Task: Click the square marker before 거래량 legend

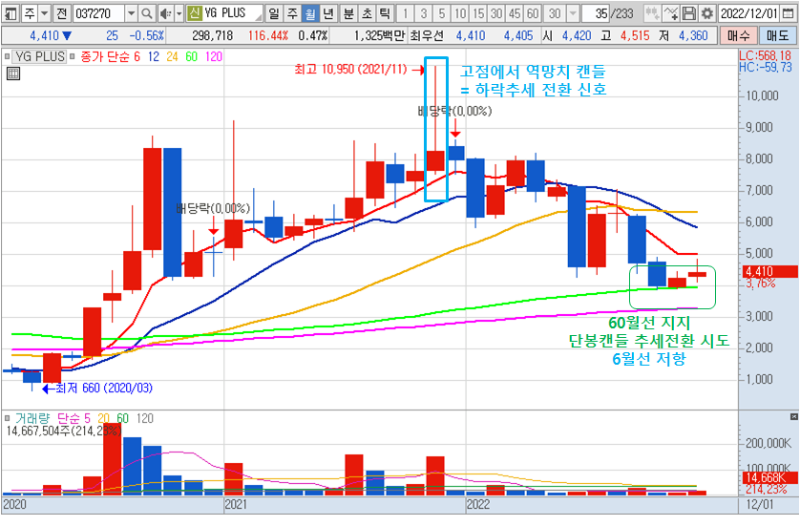Action: click(7, 418)
